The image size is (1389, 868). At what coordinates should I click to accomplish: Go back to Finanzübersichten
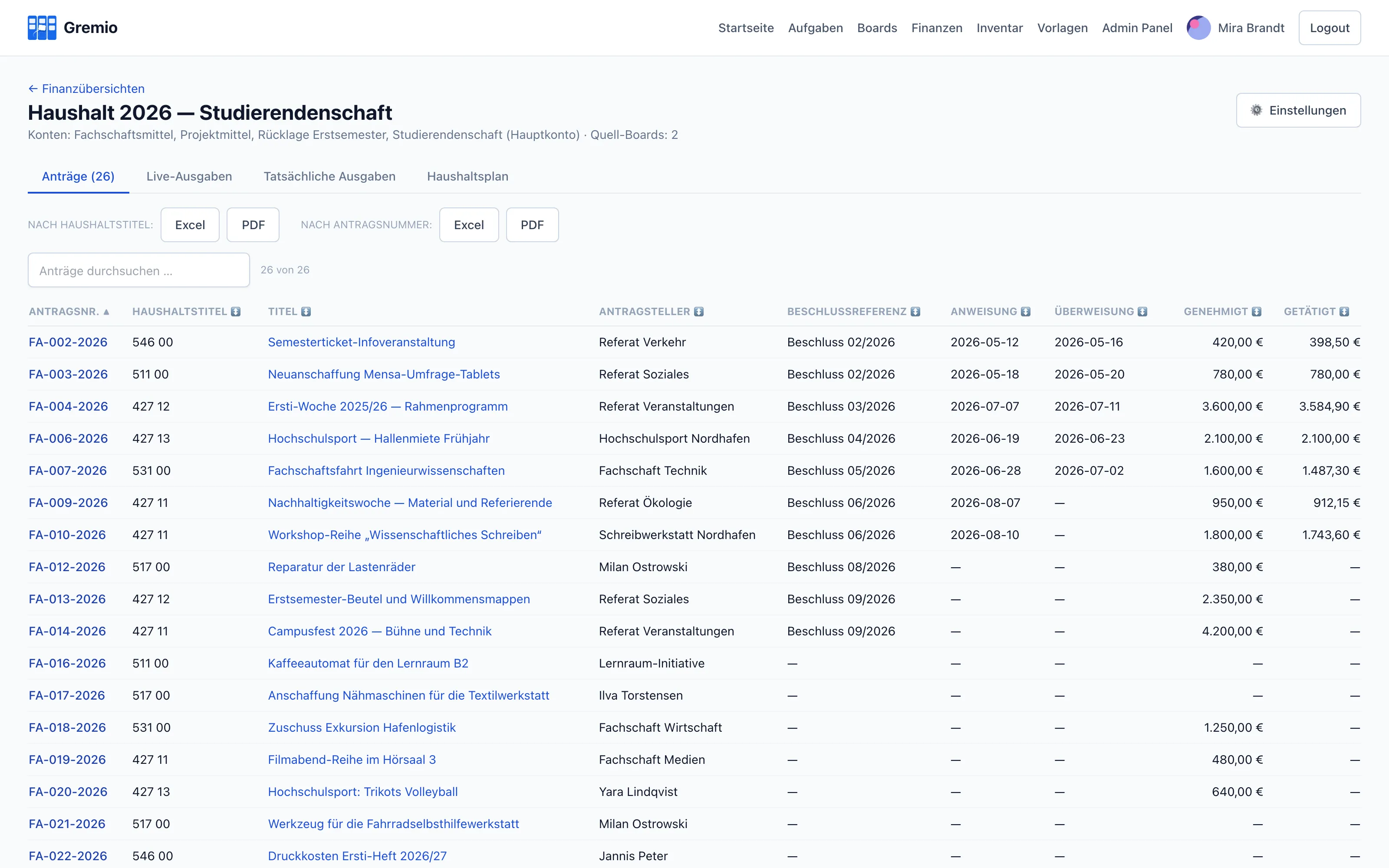tap(86, 89)
